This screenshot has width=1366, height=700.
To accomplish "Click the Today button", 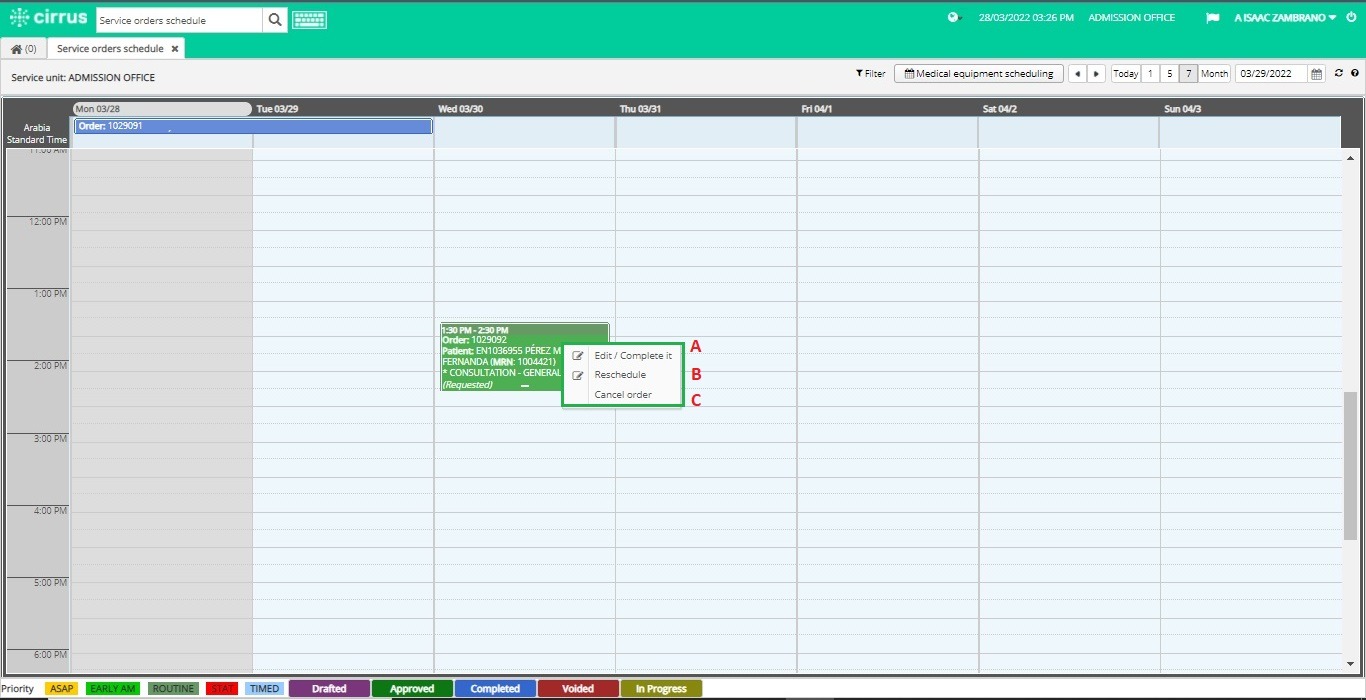I will click(1126, 74).
